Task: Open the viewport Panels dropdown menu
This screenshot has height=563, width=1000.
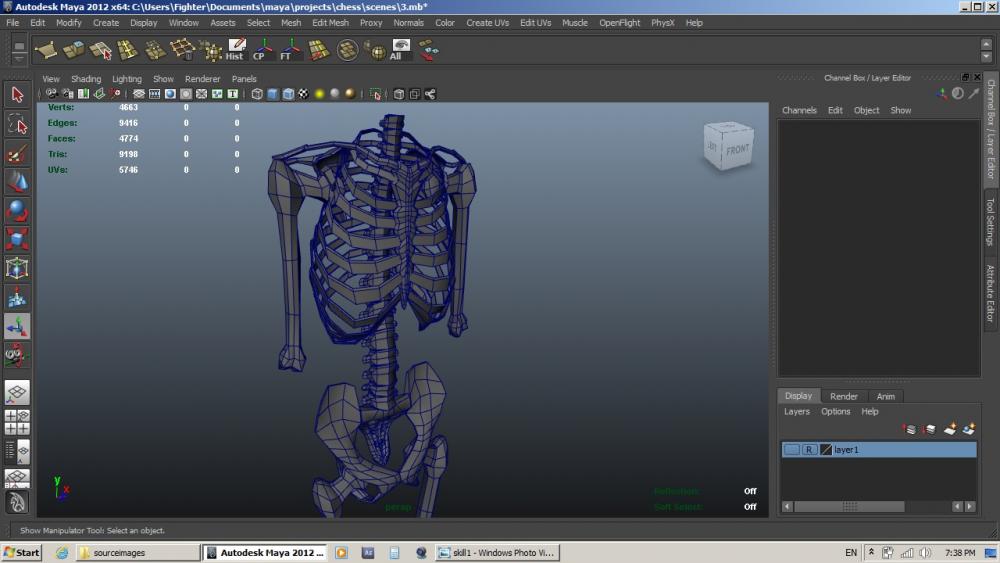Action: coord(244,79)
